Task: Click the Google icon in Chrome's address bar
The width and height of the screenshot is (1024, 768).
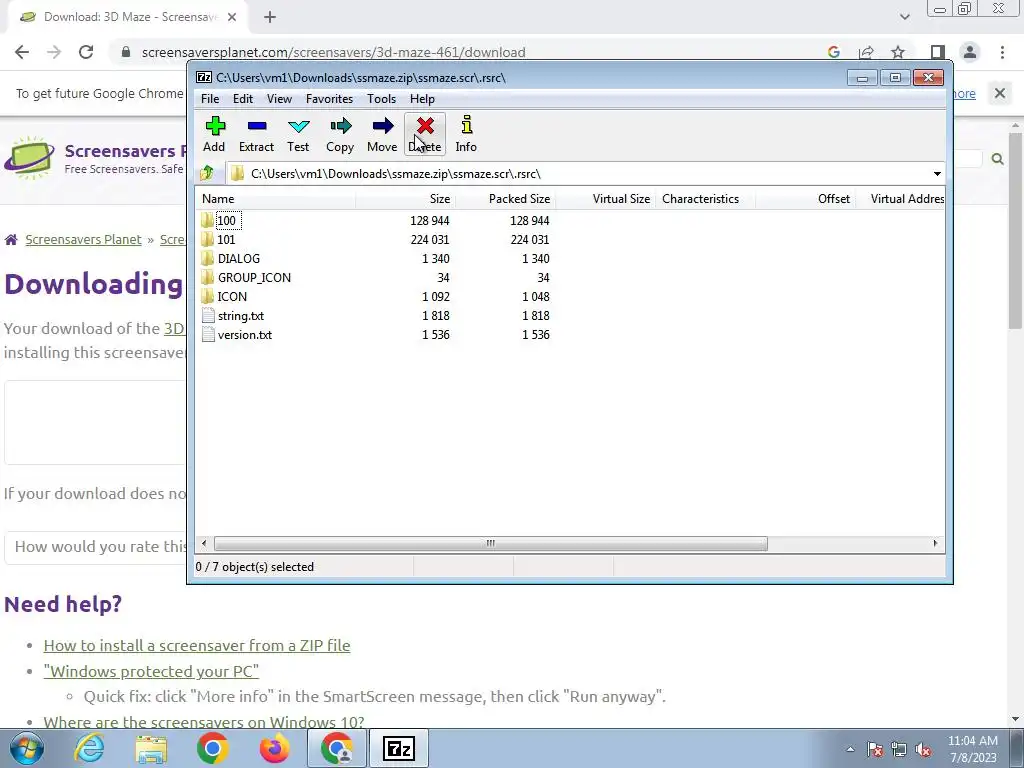Action: point(833,52)
